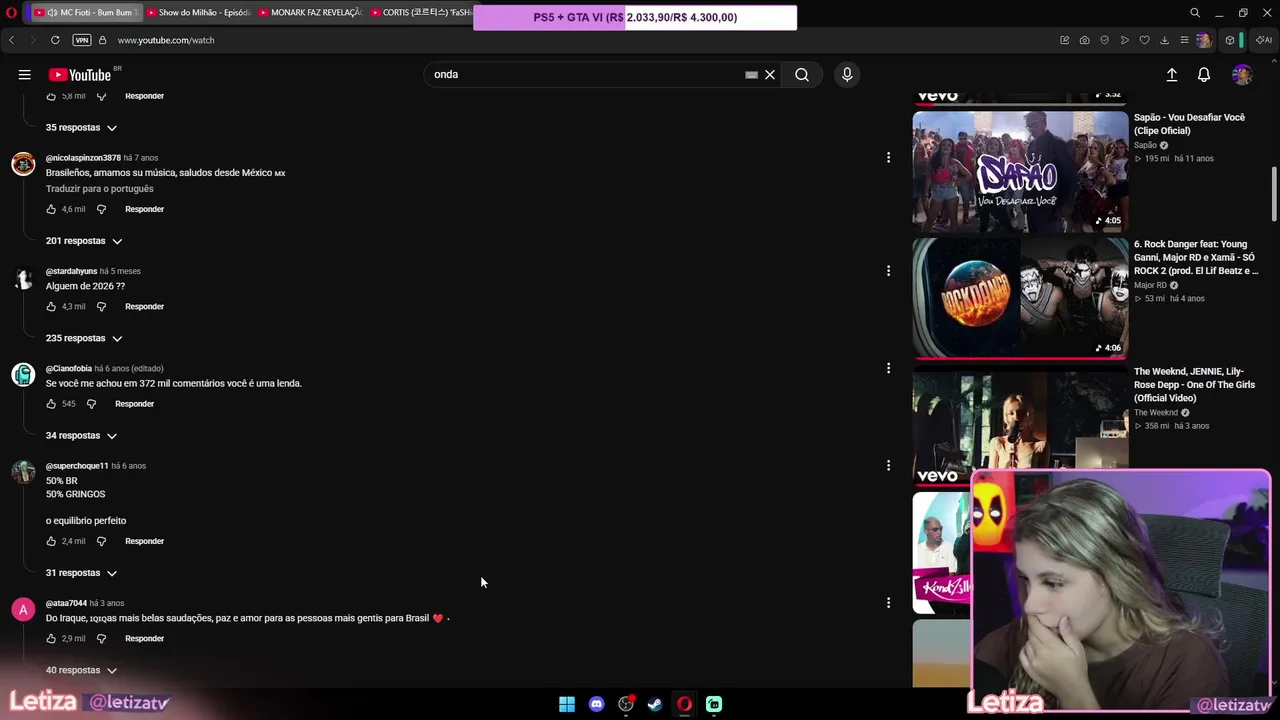Clear the search text with the X icon
Viewport: 1280px width, 720px height.
[770, 75]
